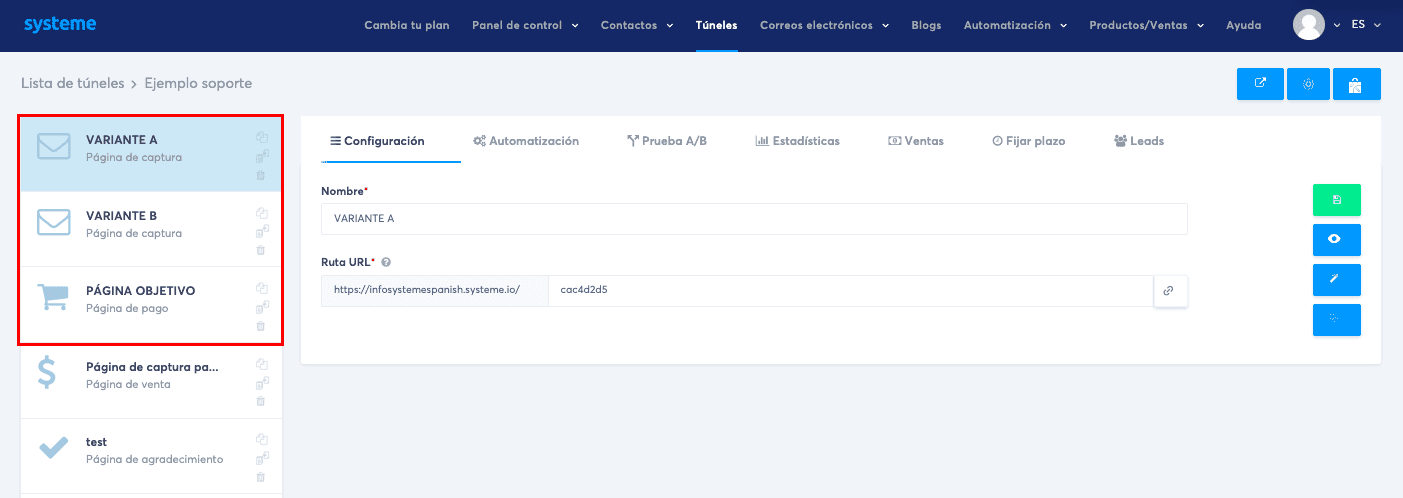The image size is (1403, 498).
Task: Click Cambia tu plan link
Action: click(407, 25)
